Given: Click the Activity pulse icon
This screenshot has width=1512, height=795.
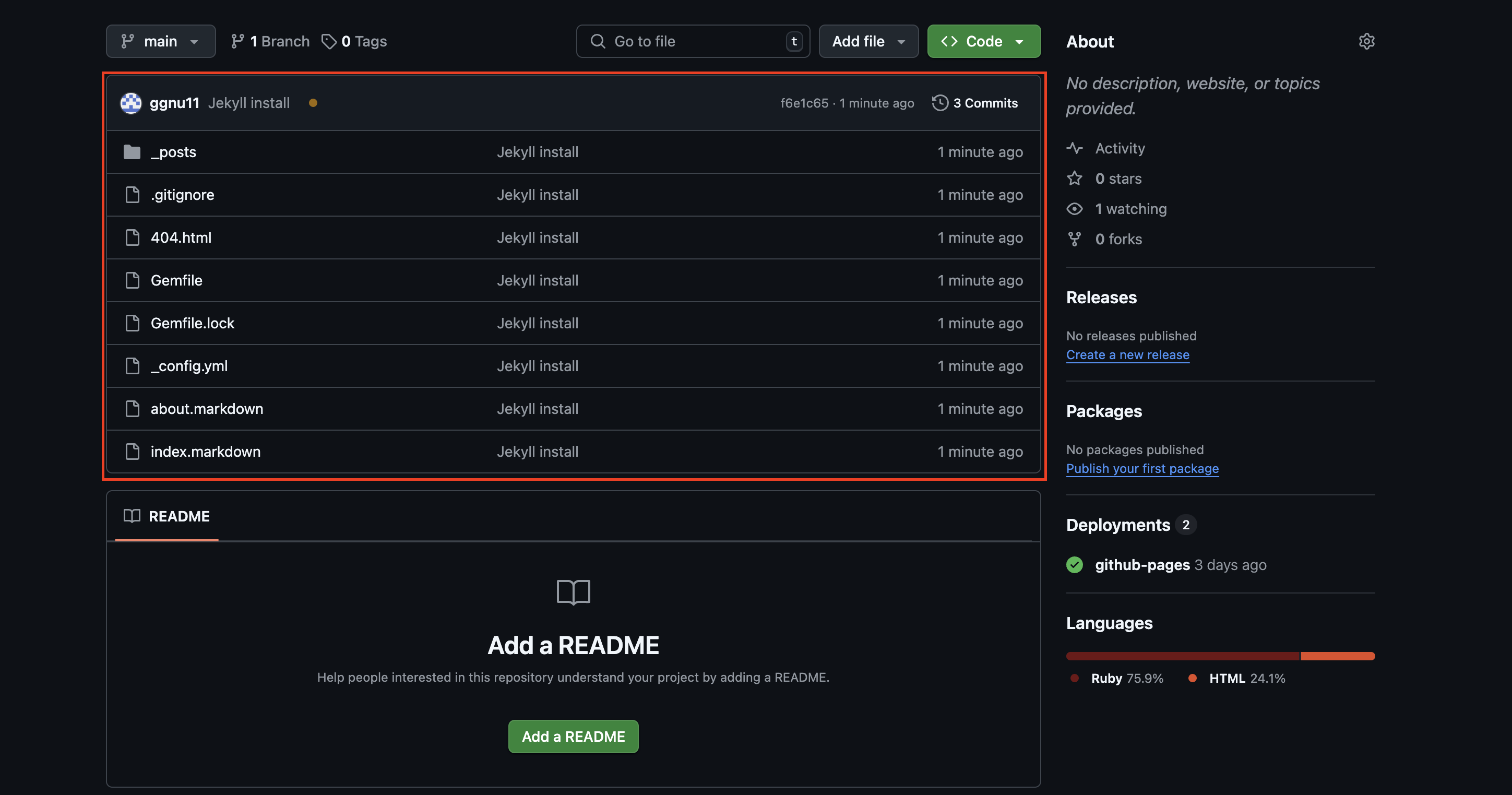Looking at the screenshot, I should click(1075, 148).
